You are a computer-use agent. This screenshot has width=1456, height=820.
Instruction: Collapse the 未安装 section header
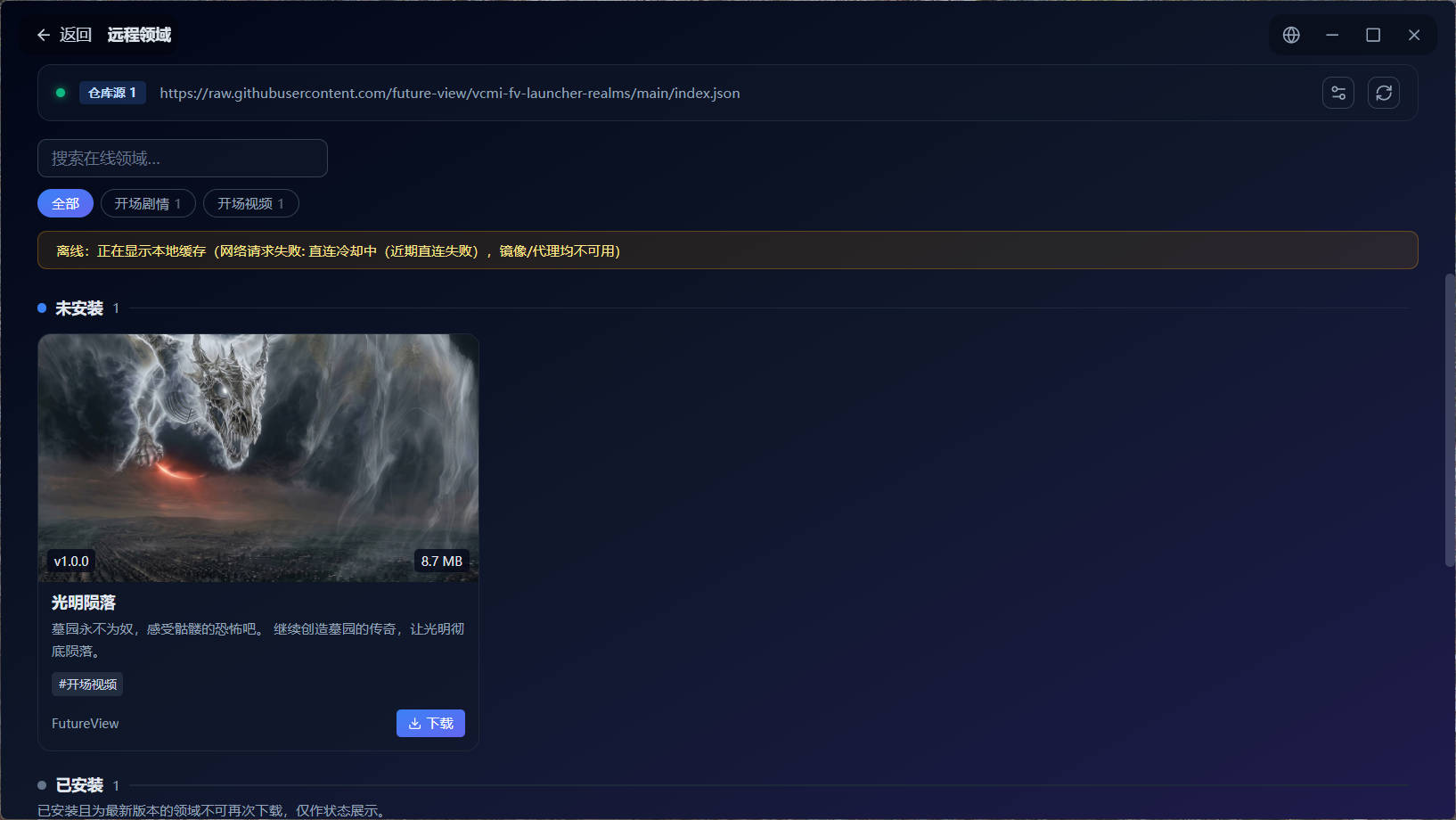[79, 308]
